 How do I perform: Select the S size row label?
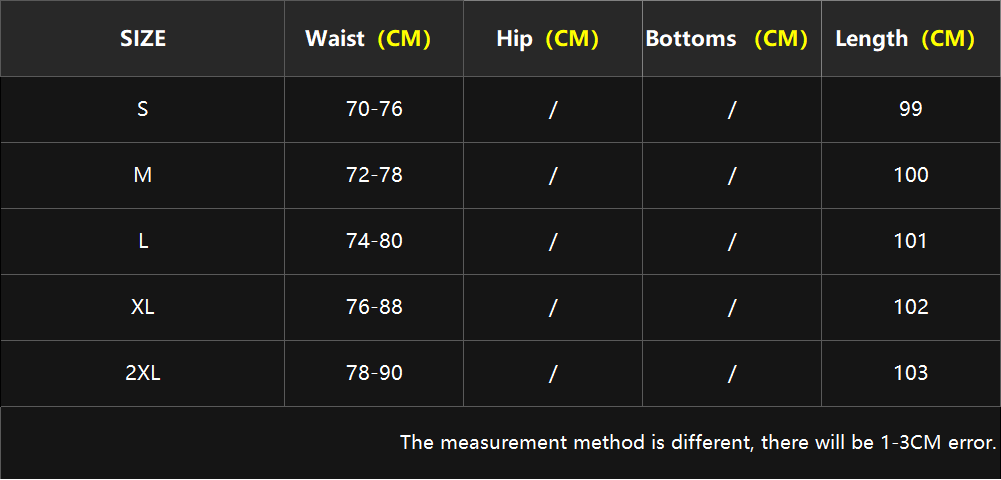(142, 109)
